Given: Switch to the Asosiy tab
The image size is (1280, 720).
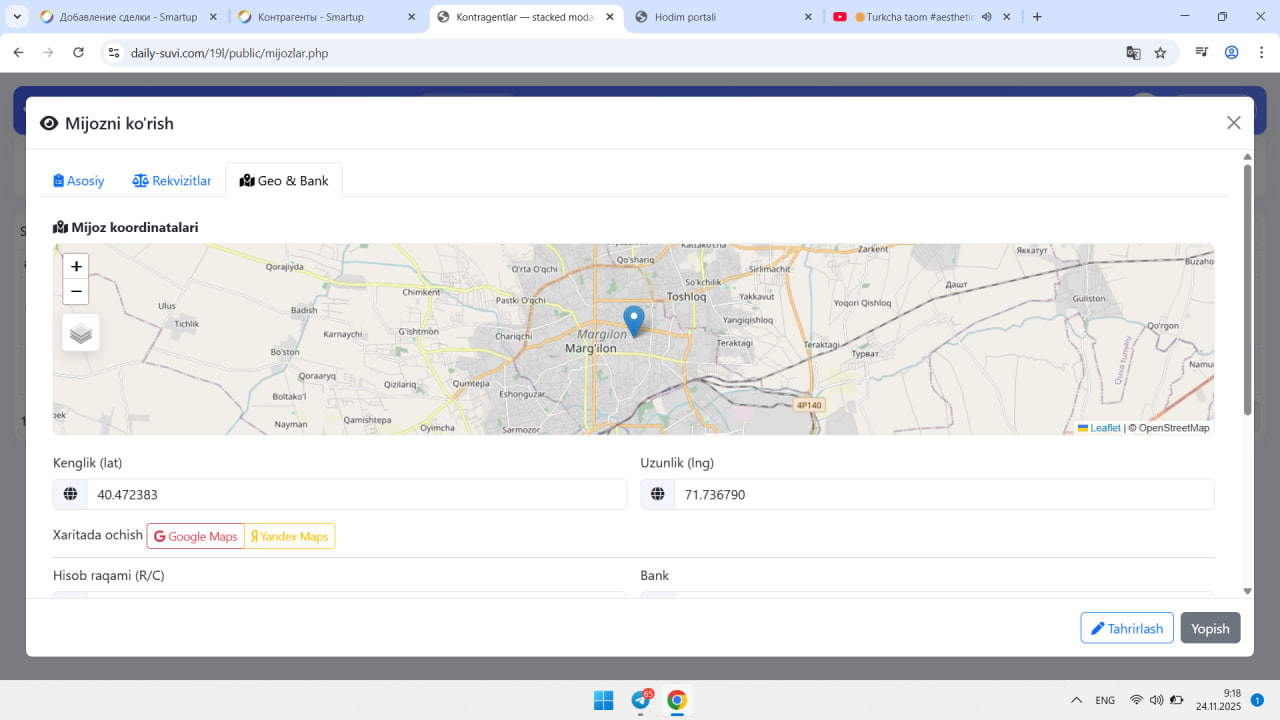Looking at the screenshot, I should point(79,181).
